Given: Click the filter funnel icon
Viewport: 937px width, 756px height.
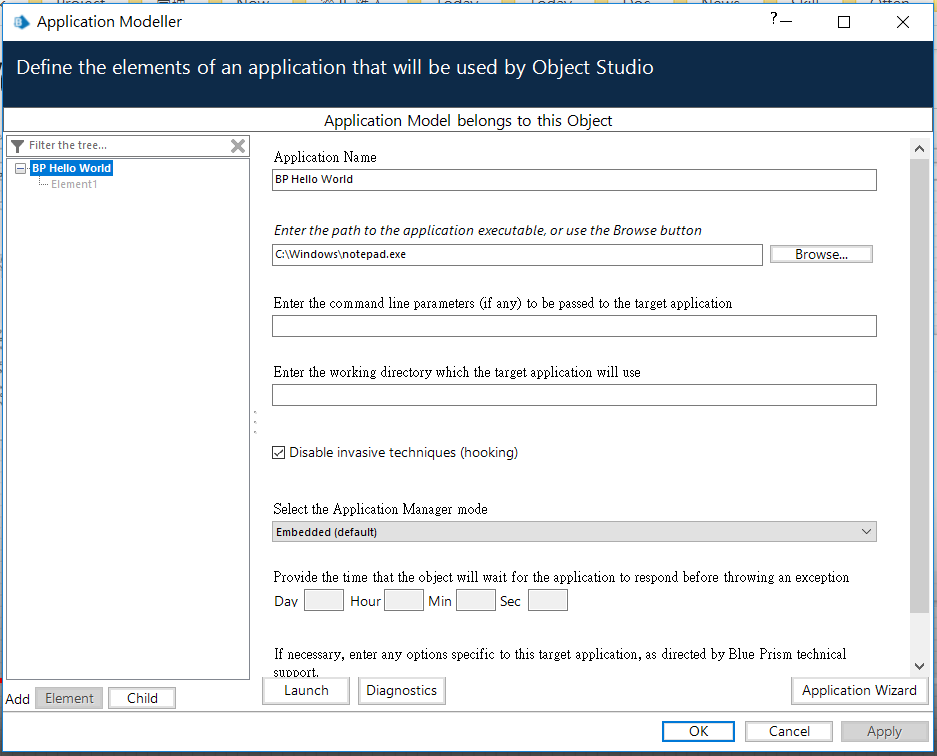Looking at the screenshot, I should pyautogui.click(x=18, y=146).
